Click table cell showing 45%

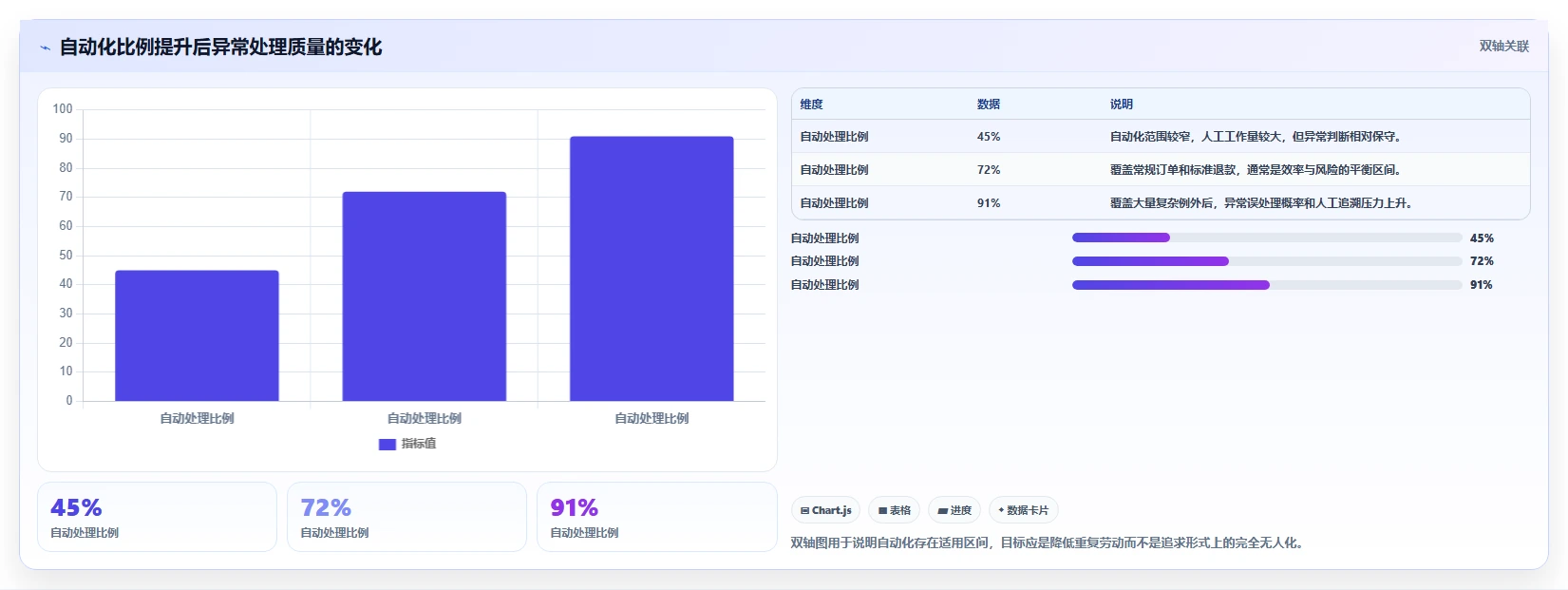989,137
